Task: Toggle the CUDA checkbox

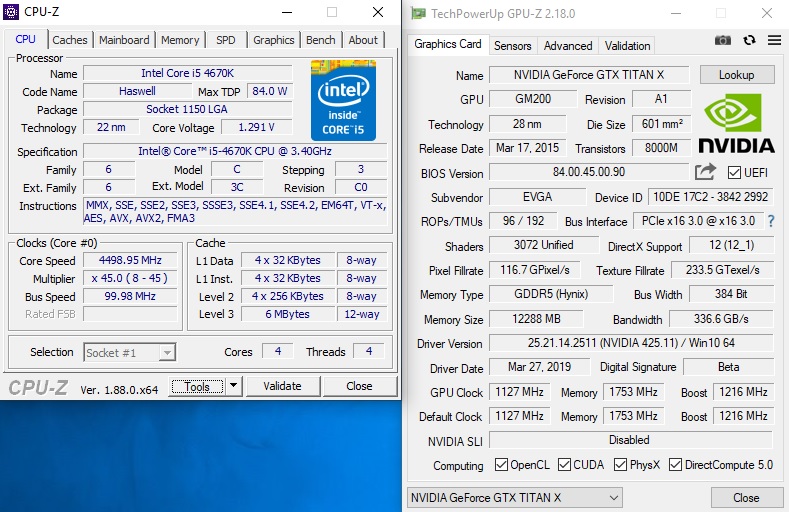Action: click(565, 465)
